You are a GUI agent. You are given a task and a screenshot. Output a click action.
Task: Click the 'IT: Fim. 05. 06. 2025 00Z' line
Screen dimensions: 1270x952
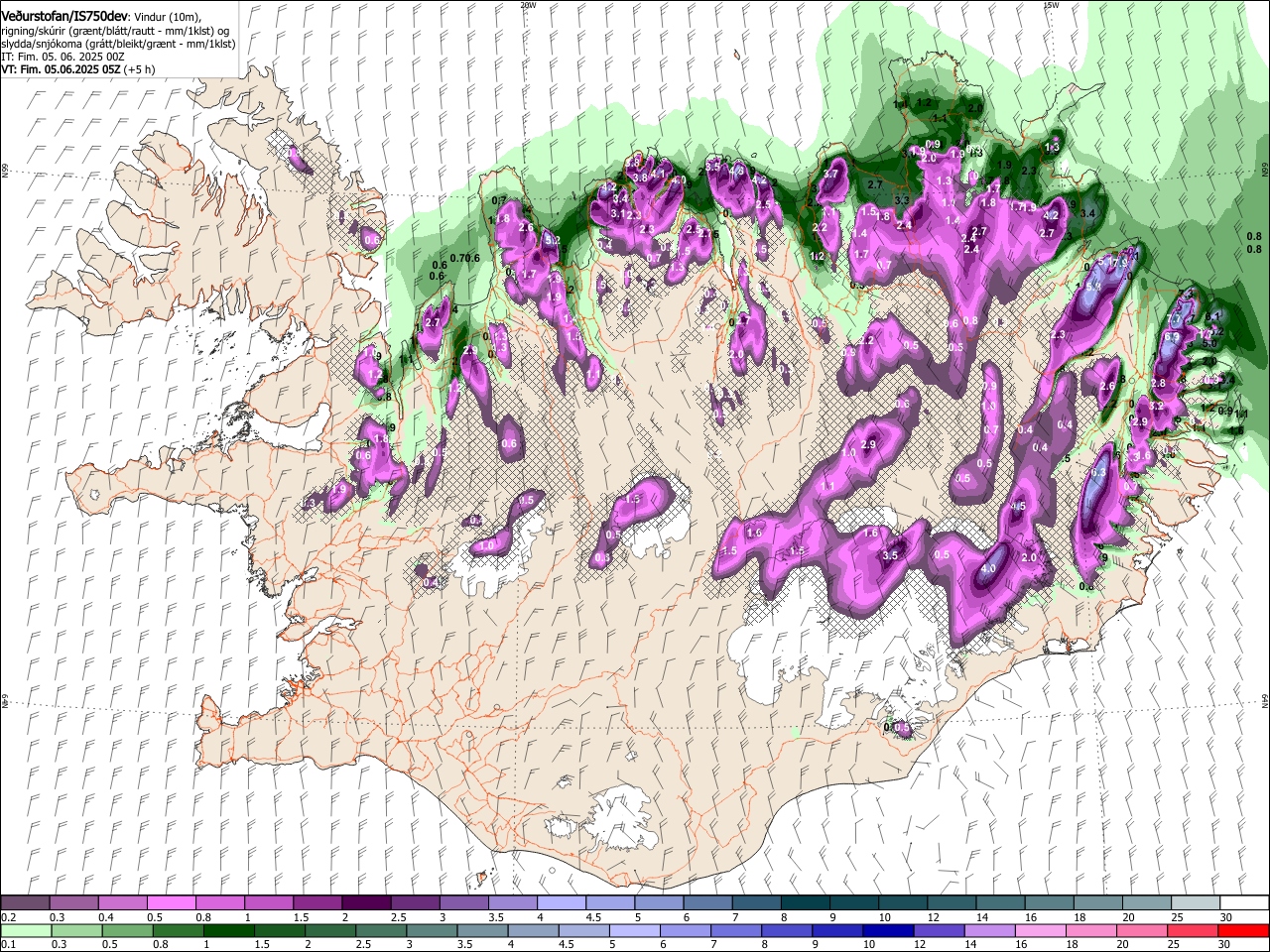click(63, 58)
